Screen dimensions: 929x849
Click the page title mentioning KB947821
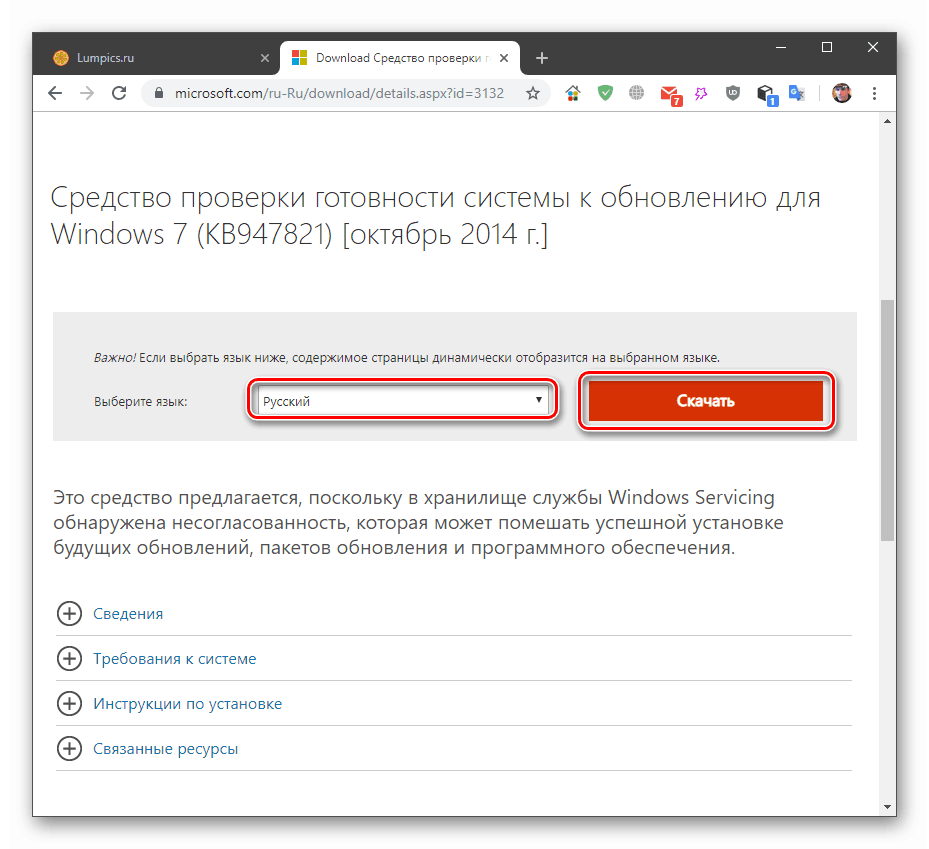[435, 216]
